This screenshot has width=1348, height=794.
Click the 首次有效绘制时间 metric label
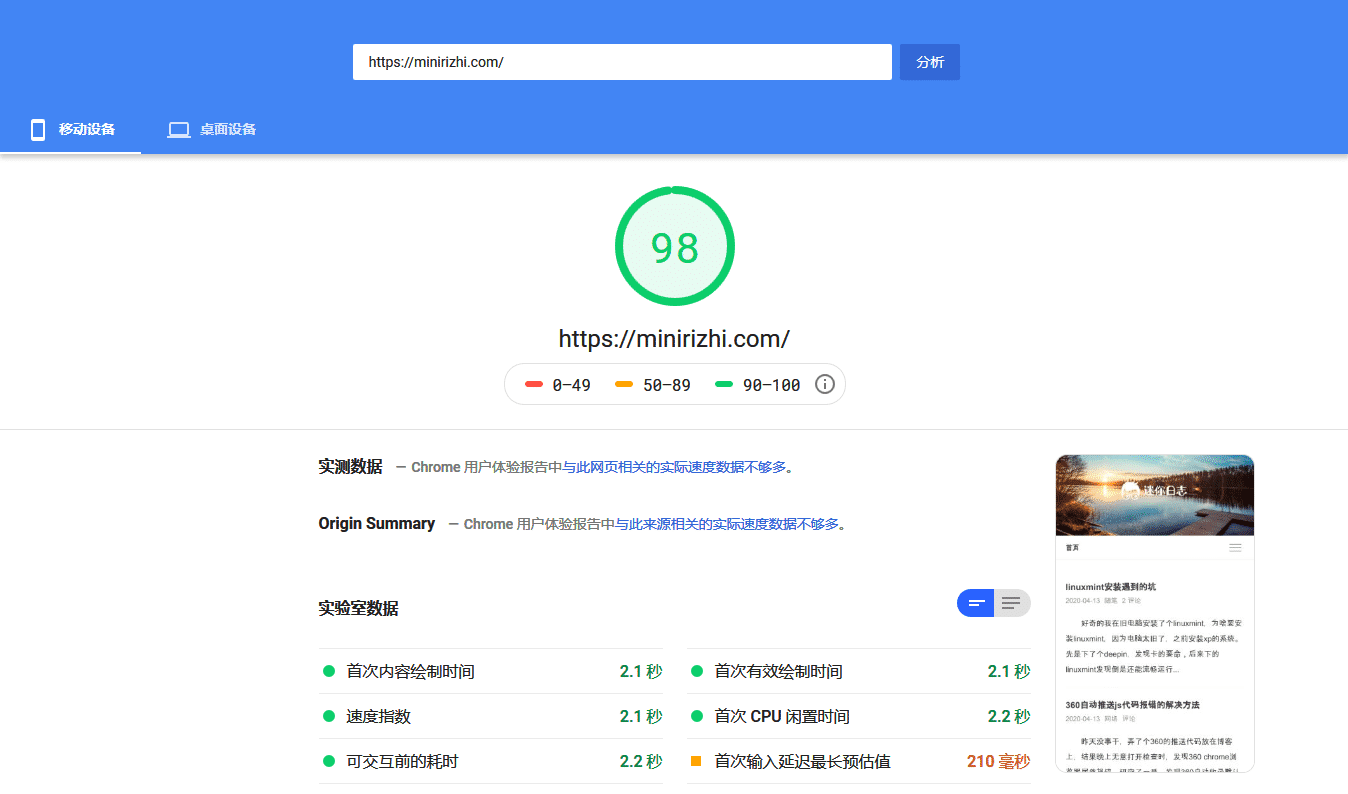778,671
